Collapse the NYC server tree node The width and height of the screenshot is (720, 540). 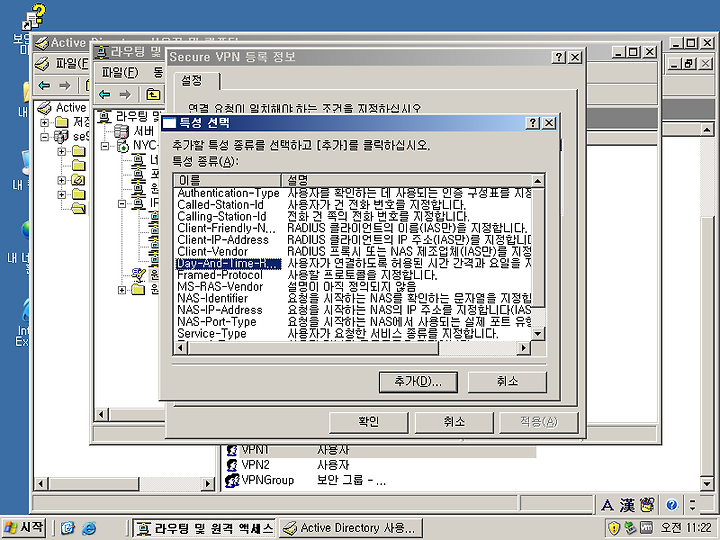click(105, 146)
